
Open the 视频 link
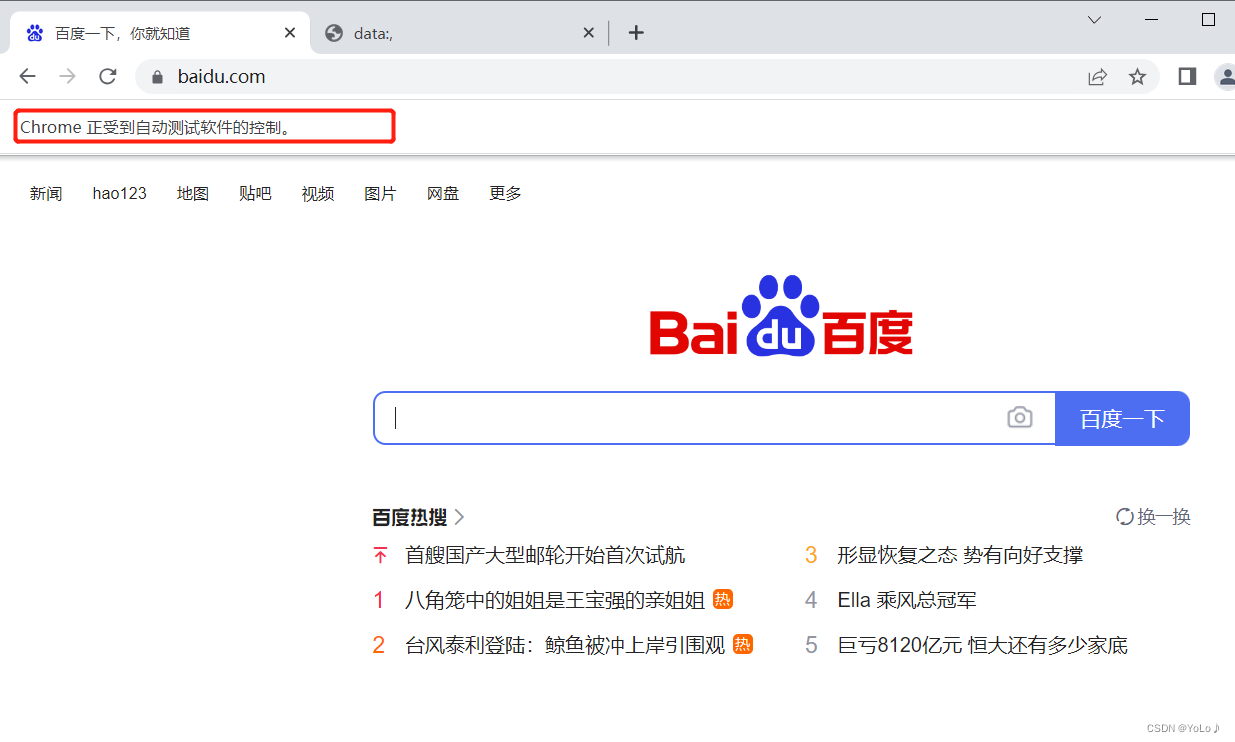tap(318, 194)
